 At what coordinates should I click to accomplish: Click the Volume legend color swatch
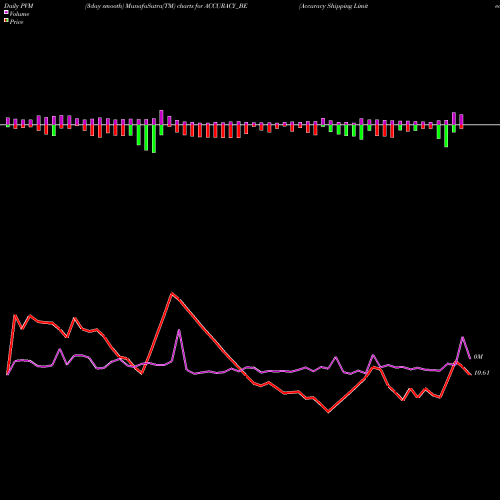click(6, 12)
